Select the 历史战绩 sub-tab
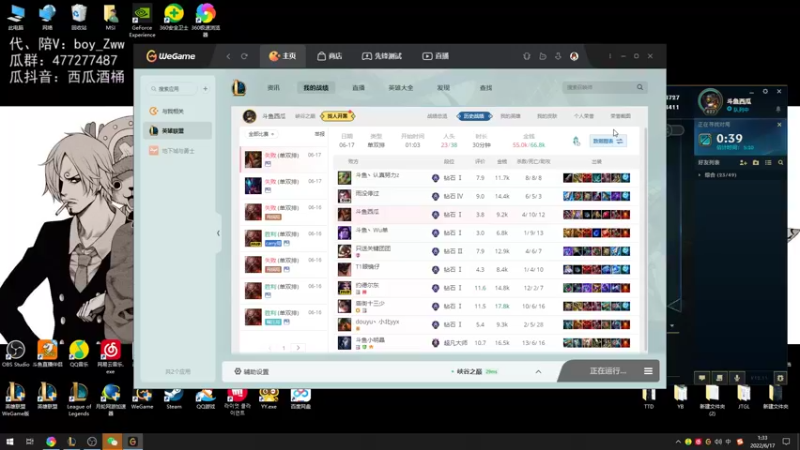800x450 pixels. [x=474, y=116]
